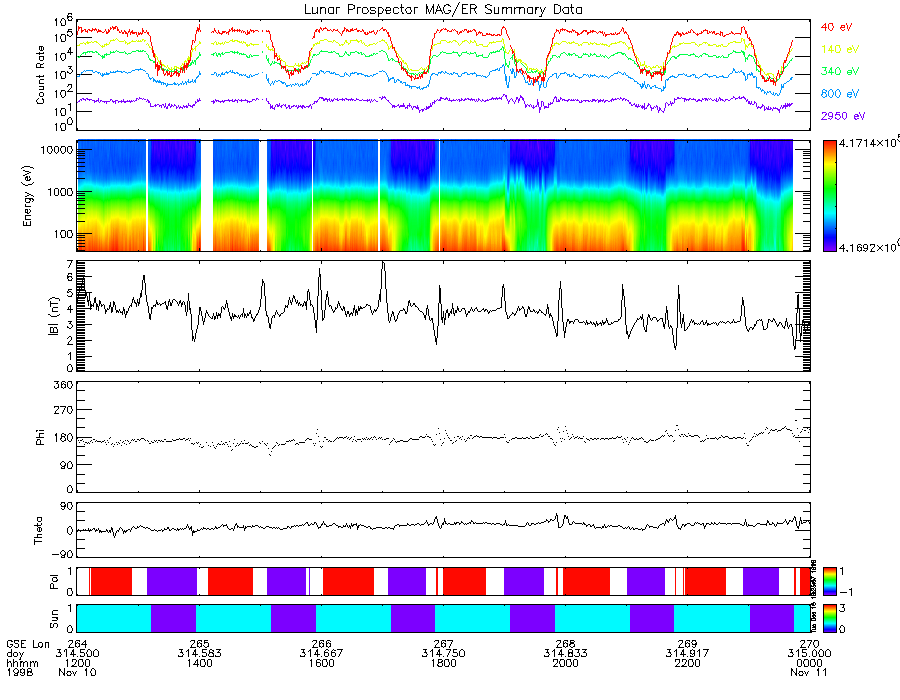Click the '1000' energy axis tick label
The image size is (900, 700).
click(60, 192)
